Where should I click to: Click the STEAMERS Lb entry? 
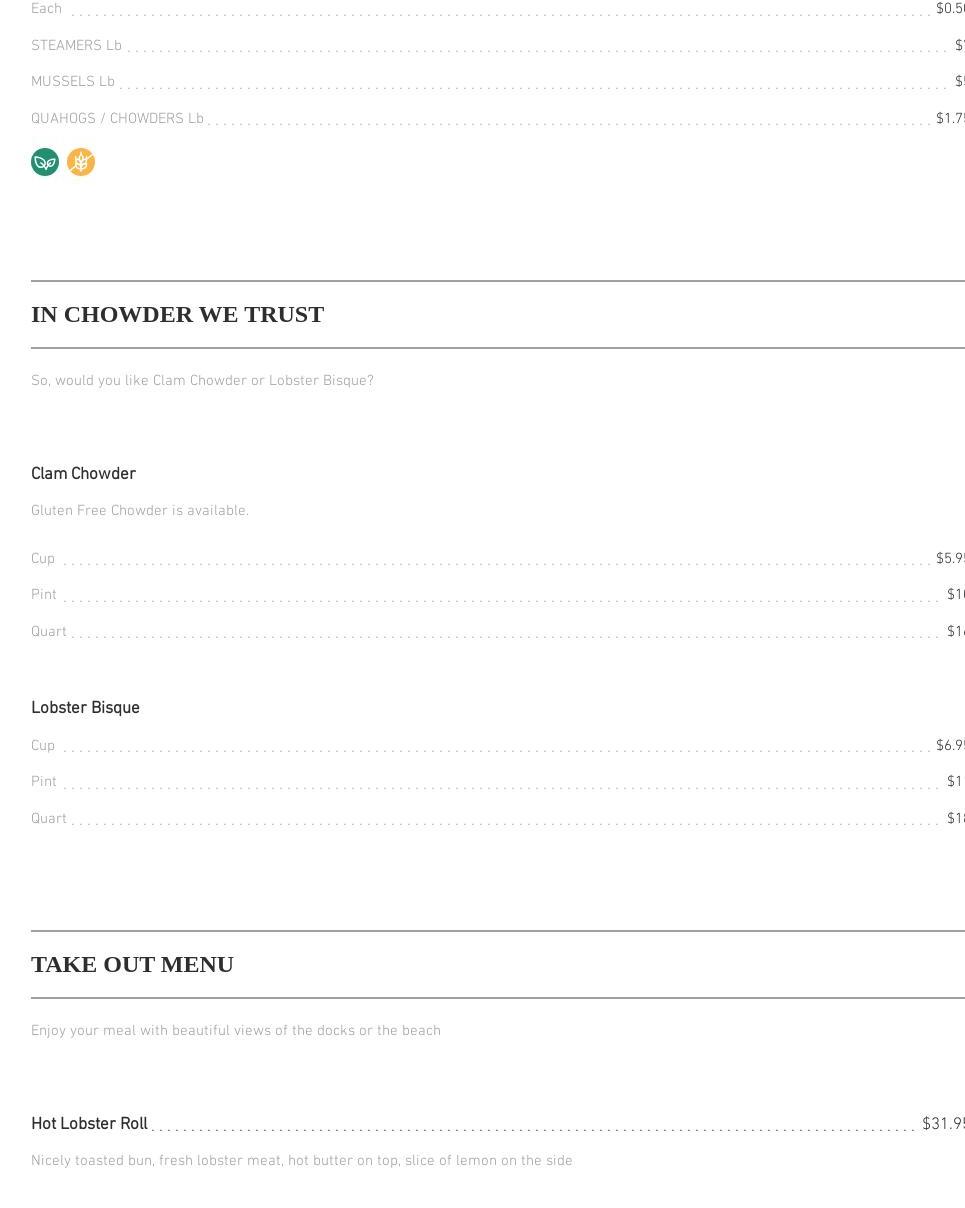pyautogui.click(x=76, y=46)
